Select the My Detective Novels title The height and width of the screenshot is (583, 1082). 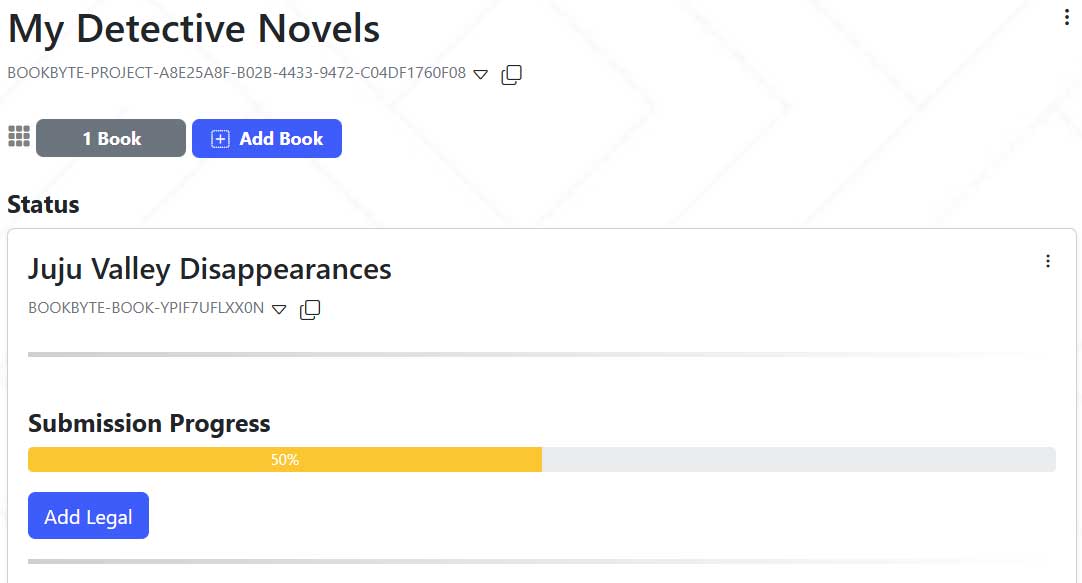[x=194, y=29]
